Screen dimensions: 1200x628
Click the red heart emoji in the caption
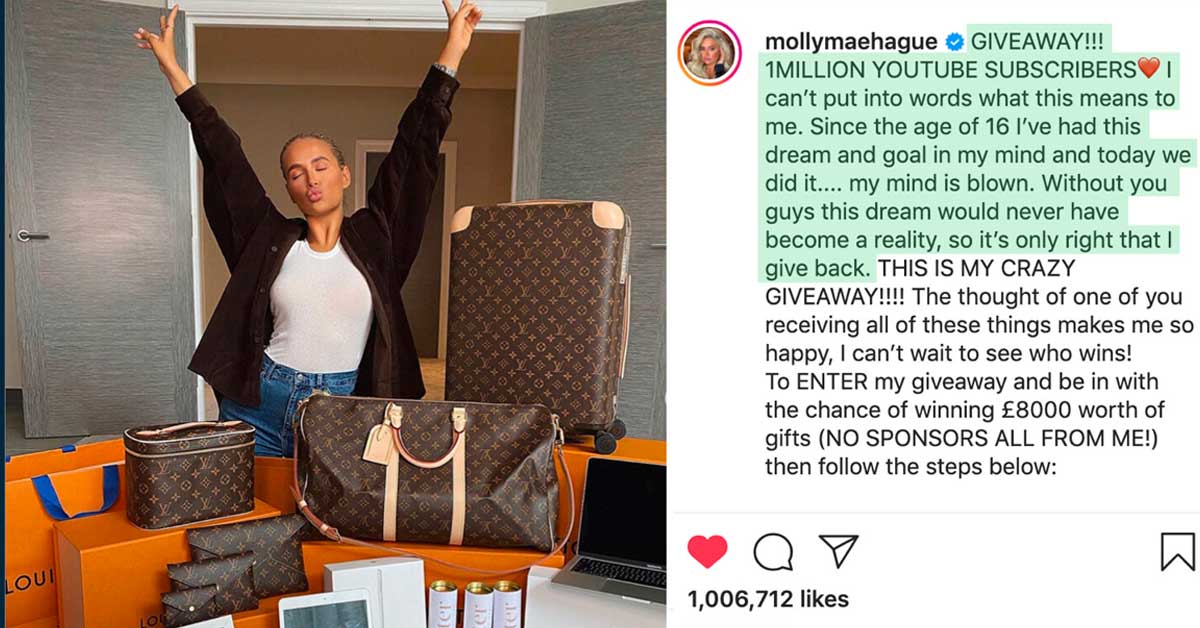(1148, 70)
